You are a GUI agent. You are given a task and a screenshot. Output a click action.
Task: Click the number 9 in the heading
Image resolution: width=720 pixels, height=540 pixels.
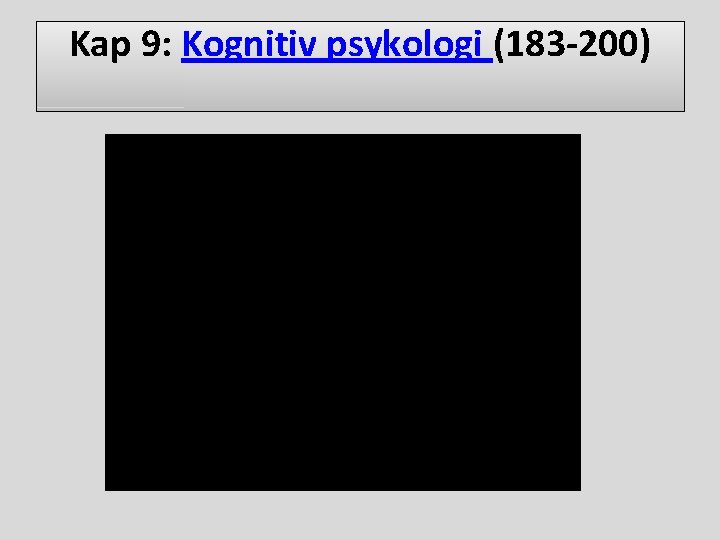pos(151,44)
